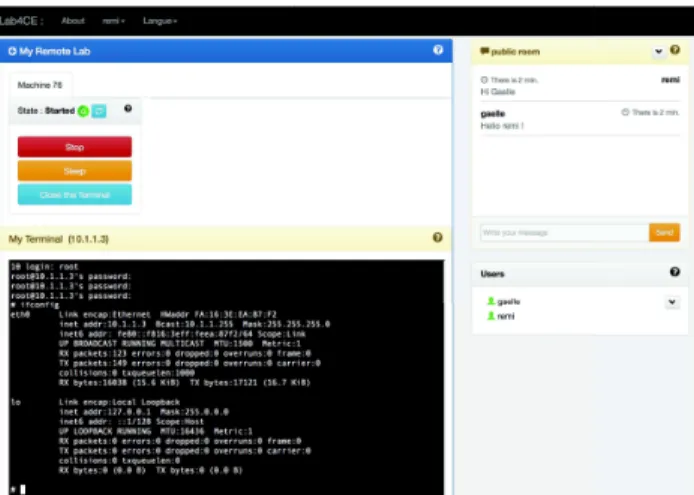Click 'My Remote Lab' panel title
This screenshot has height=495, width=694.
pos(54,51)
